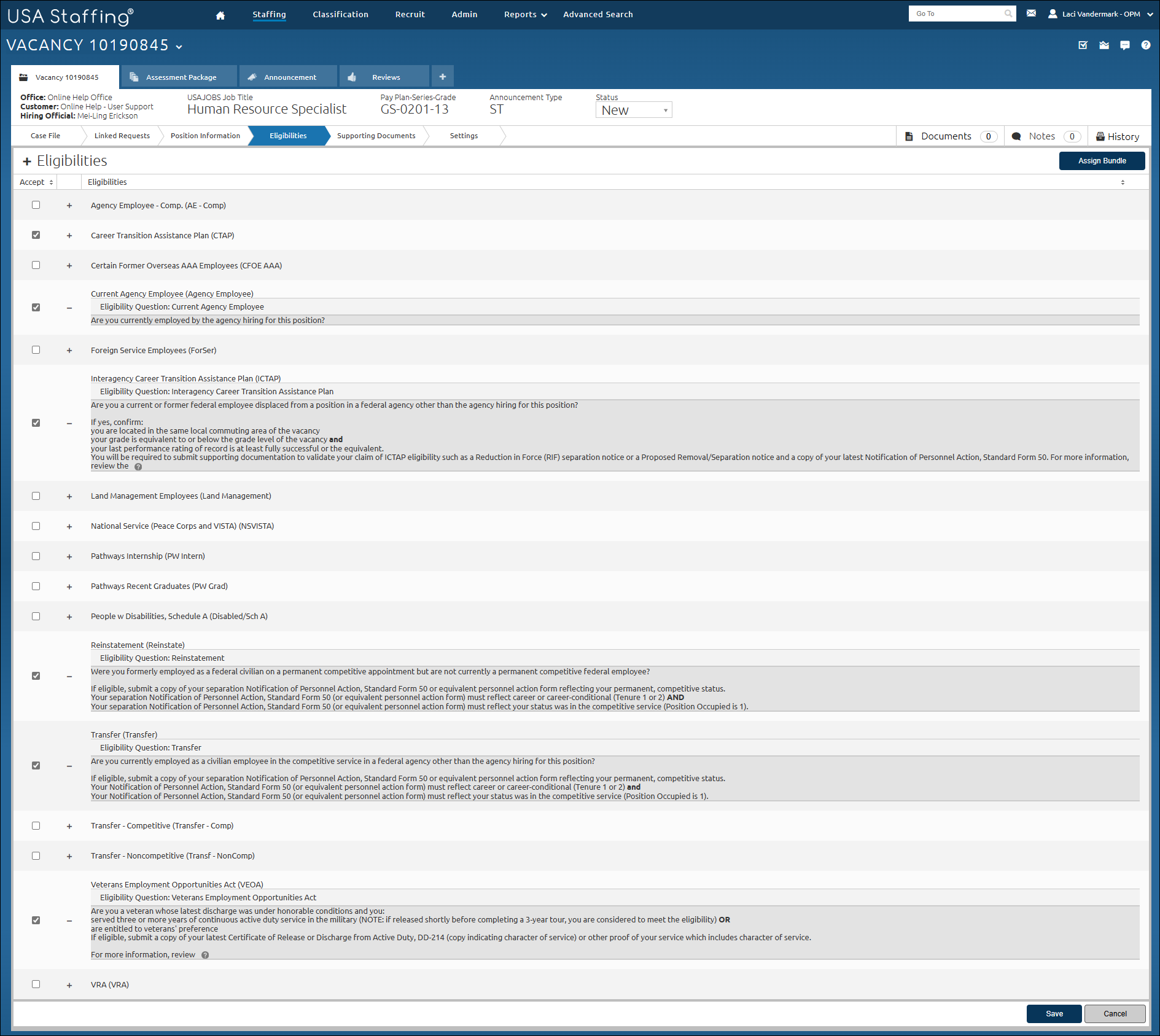
Task: Click the History printer icon
Action: tap(1100, 136)
